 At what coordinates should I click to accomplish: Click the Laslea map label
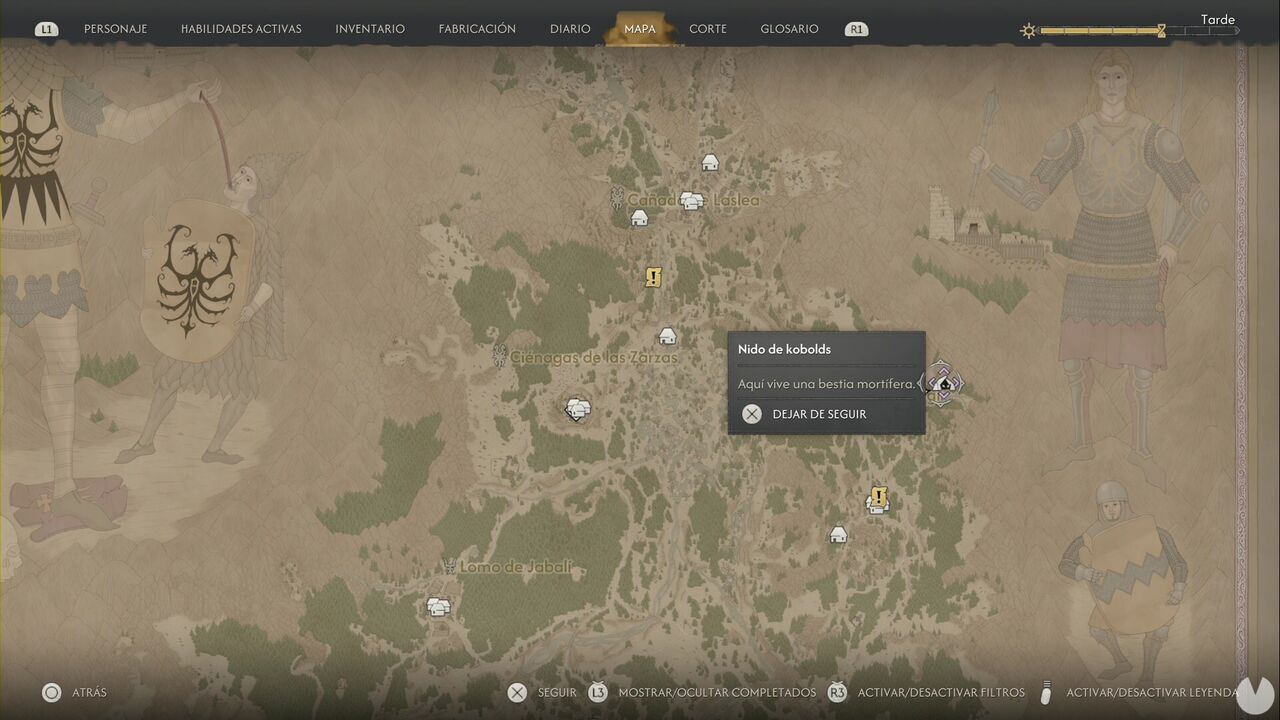736,200
